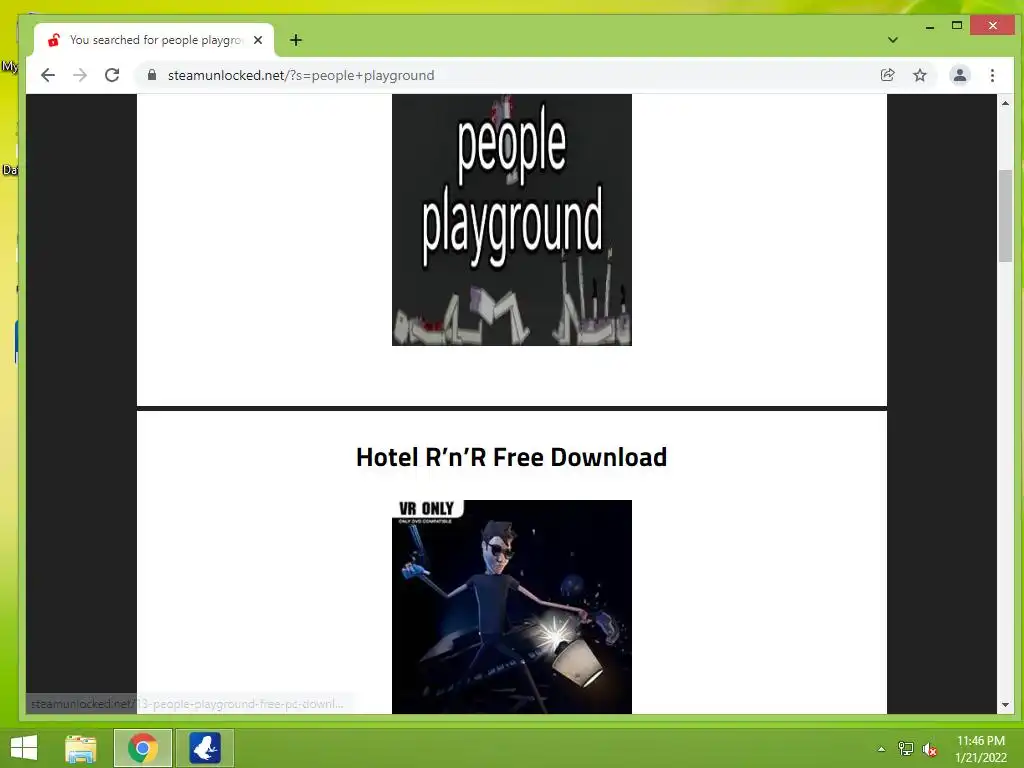Reload the steamunlocked page
Screen dimensions: 1024x768
[x=112, y=75]
